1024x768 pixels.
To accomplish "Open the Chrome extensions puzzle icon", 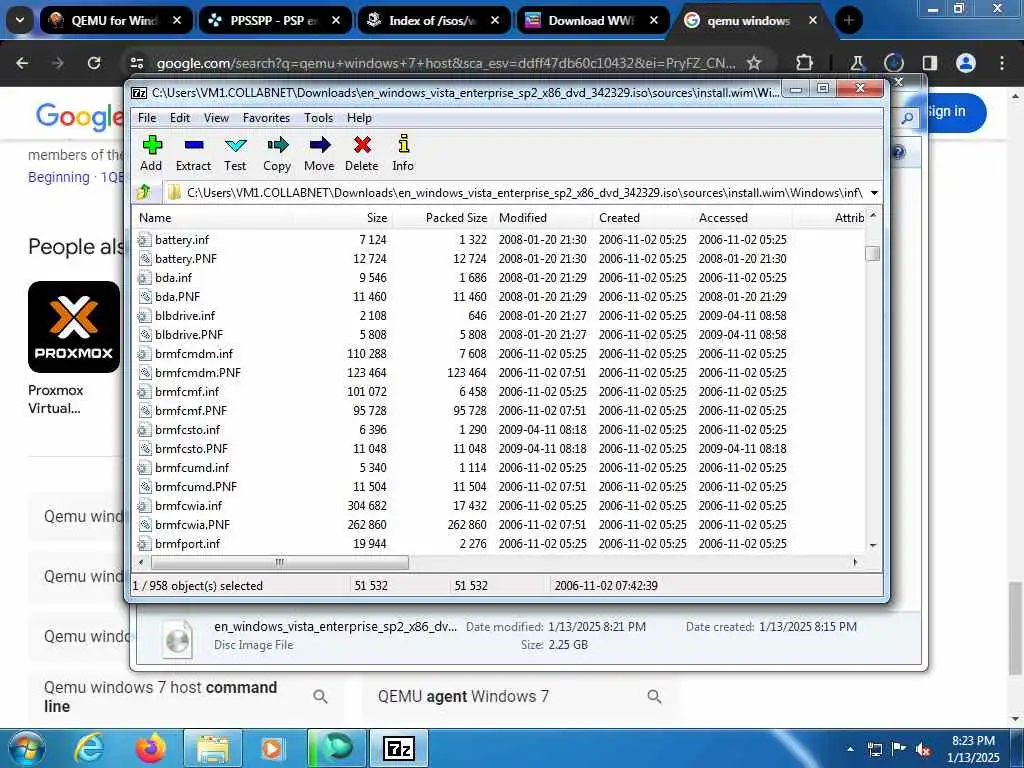I will [x=805, y=63].
